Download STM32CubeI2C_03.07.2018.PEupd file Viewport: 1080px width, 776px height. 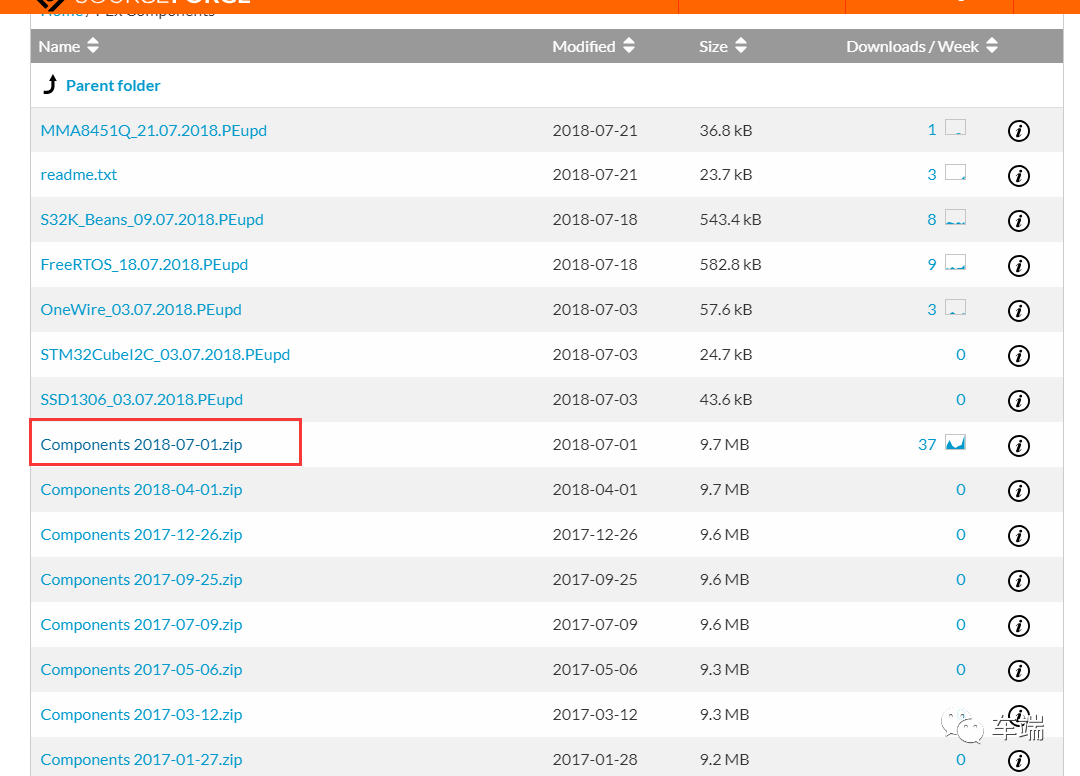[x=165, y=354]
